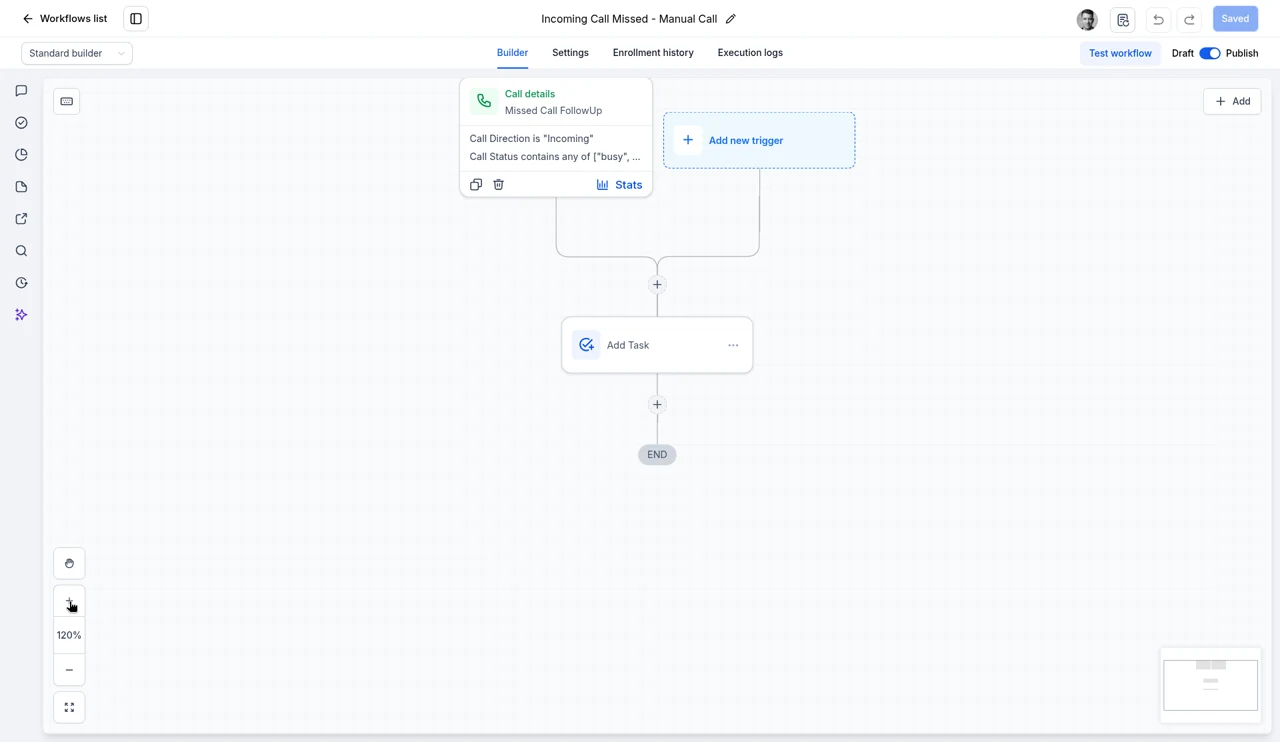Open the Enrollment history tab

(x=653, y=53)
